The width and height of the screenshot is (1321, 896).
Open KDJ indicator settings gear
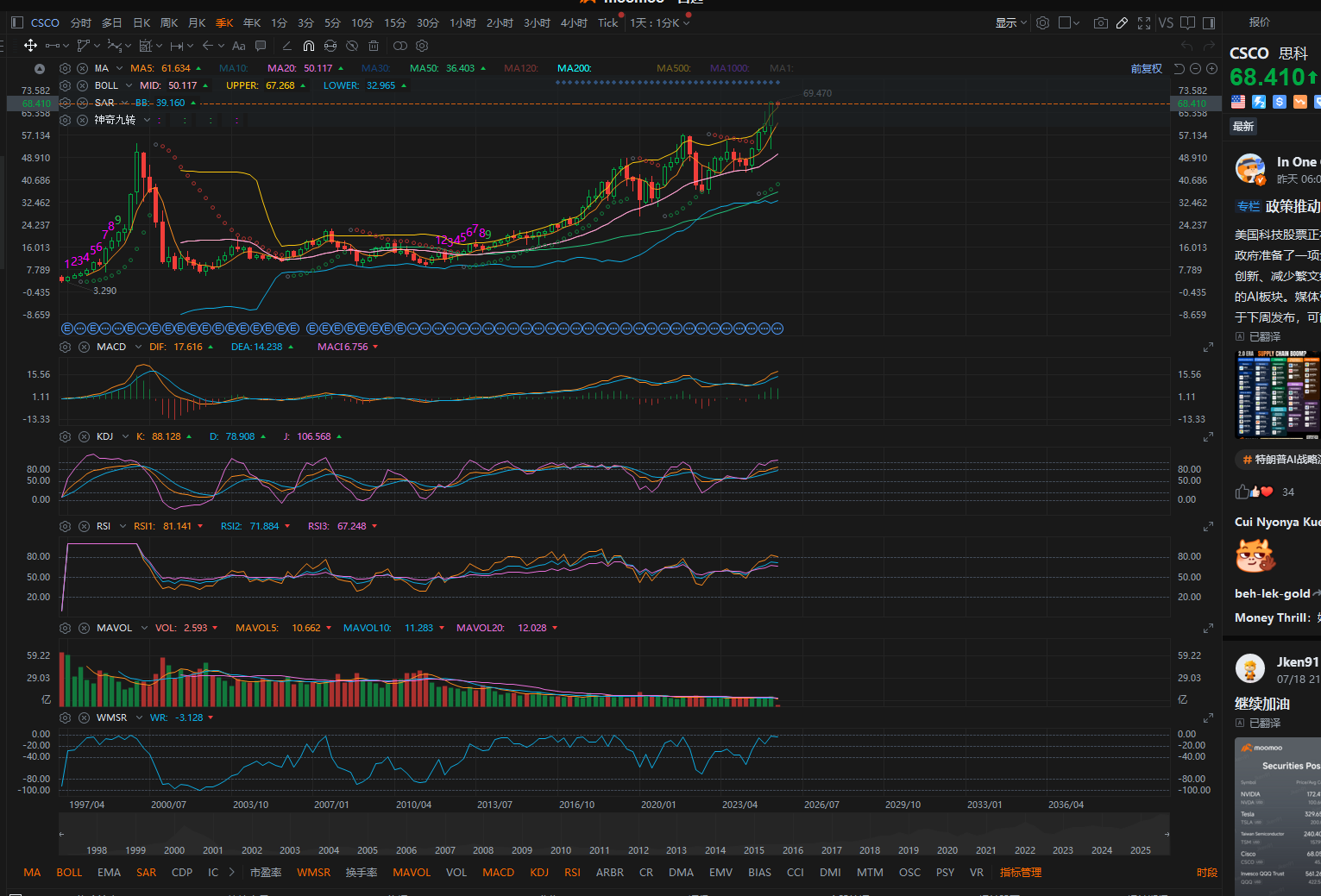click(x=65, y=436)
